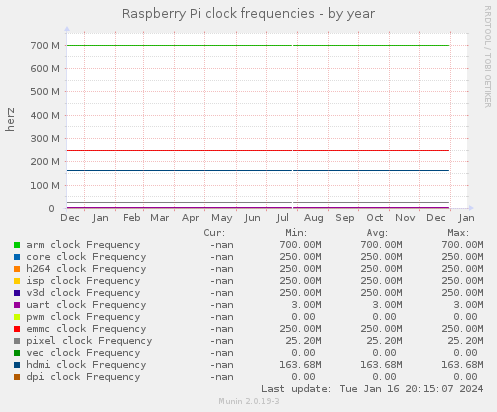Click the 'hdmi clock Frequency' legend label
Image resolution: width=497 pixels, height=412 pixels.
86,365
